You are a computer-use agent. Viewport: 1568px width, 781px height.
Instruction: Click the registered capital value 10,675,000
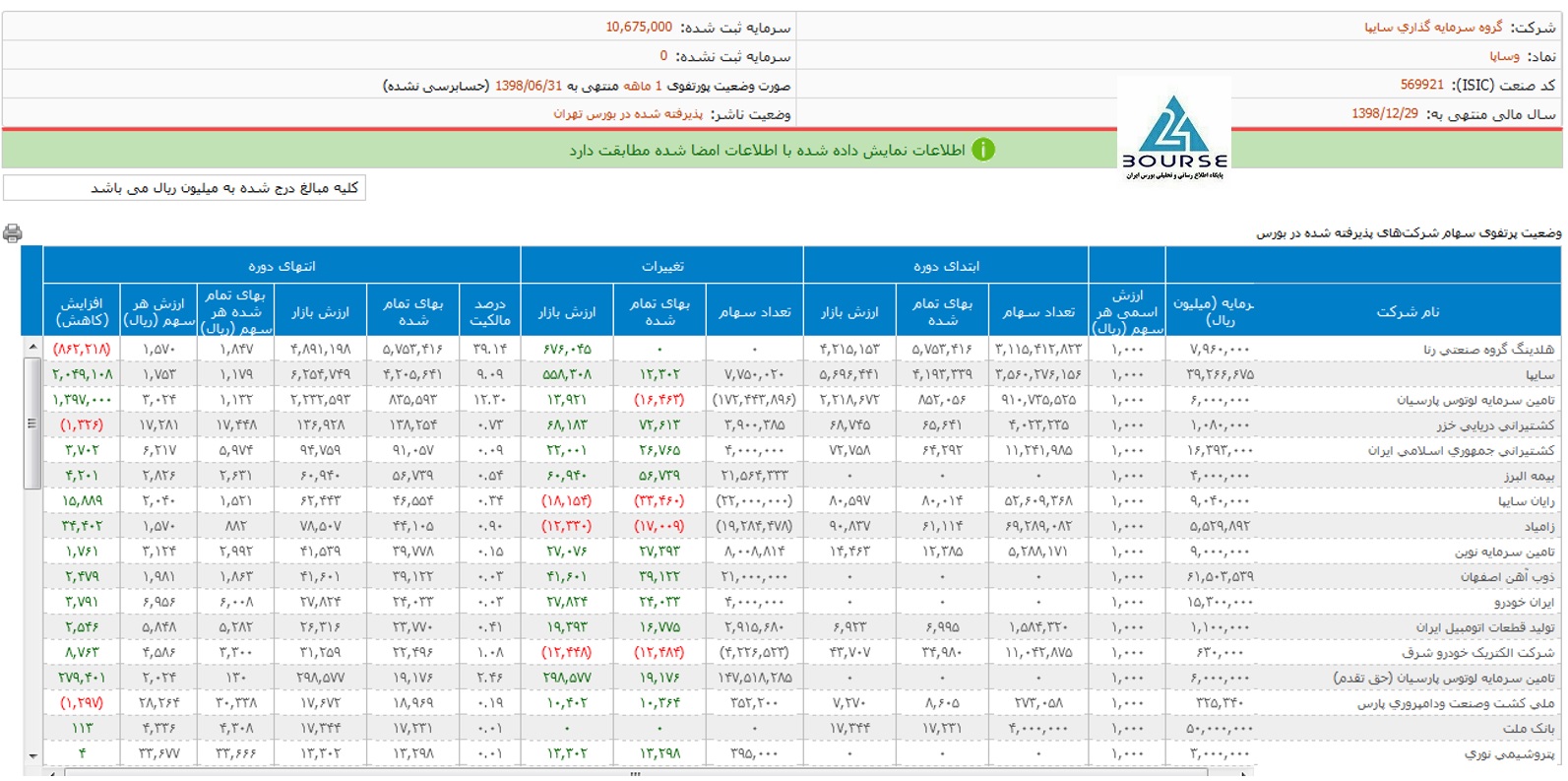pos(639,28)
